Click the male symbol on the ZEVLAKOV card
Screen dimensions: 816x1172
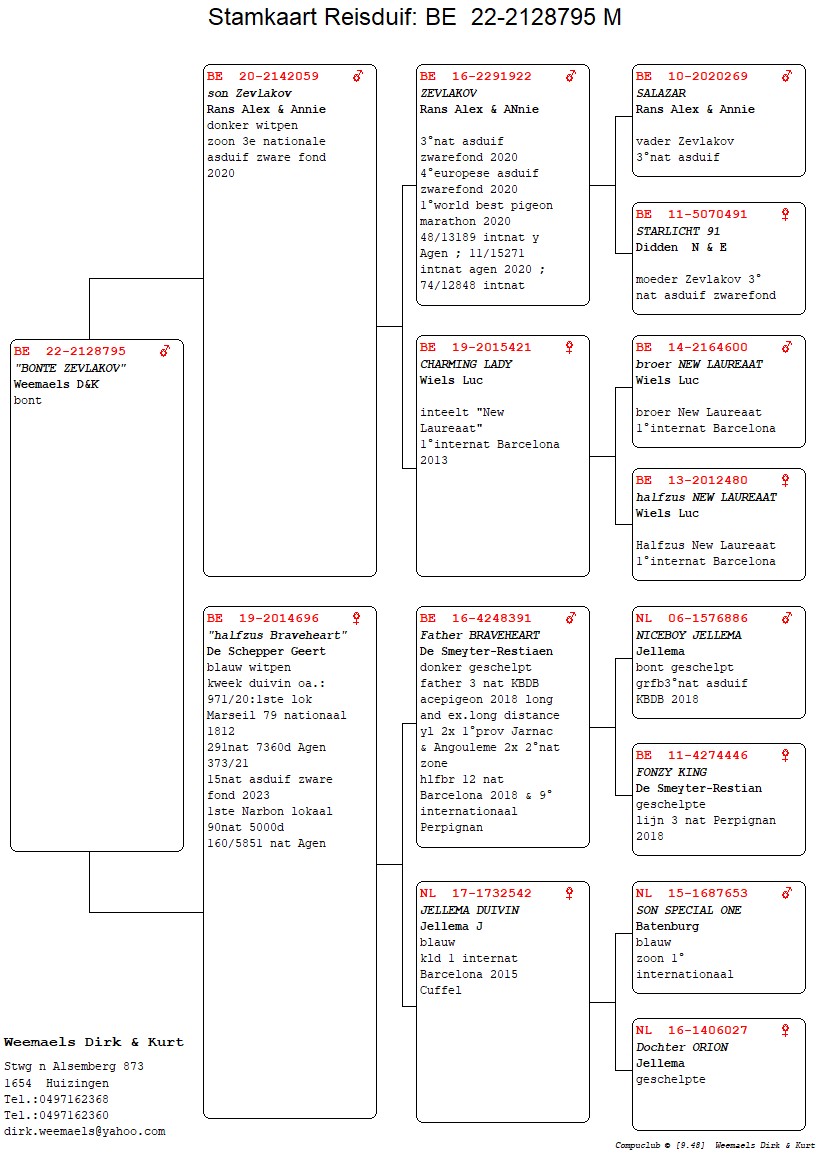pos(571,76)
